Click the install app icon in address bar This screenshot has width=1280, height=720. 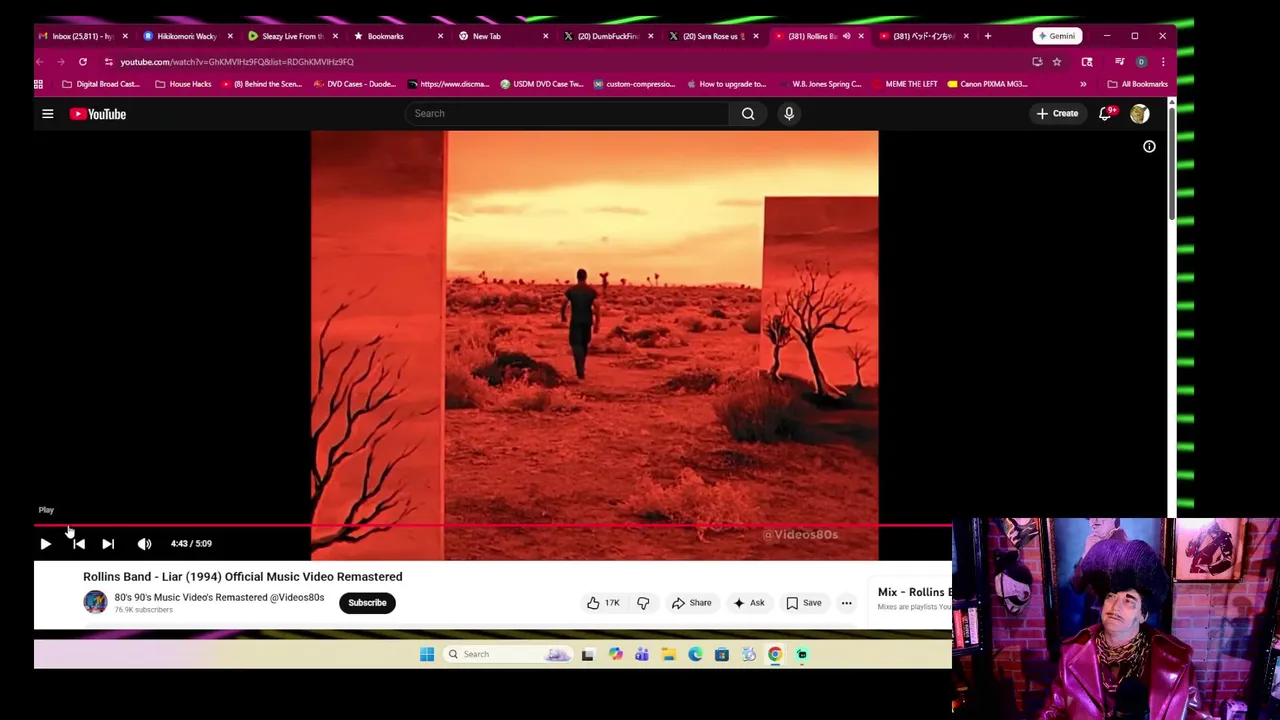pyautogui.click(x=1037, y=62)
